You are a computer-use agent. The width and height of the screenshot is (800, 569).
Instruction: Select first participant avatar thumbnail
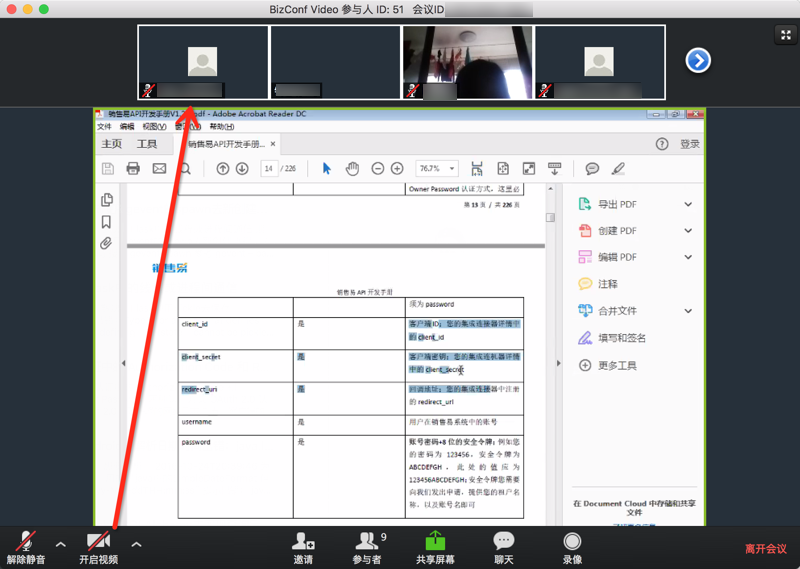pos(203,62)
